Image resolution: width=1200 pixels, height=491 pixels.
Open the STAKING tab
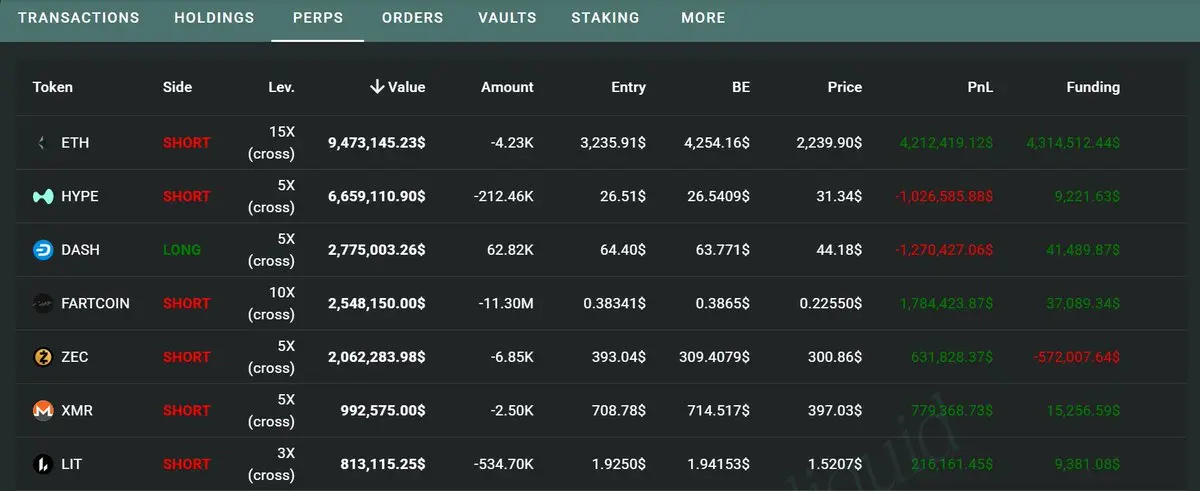(605, 18)
